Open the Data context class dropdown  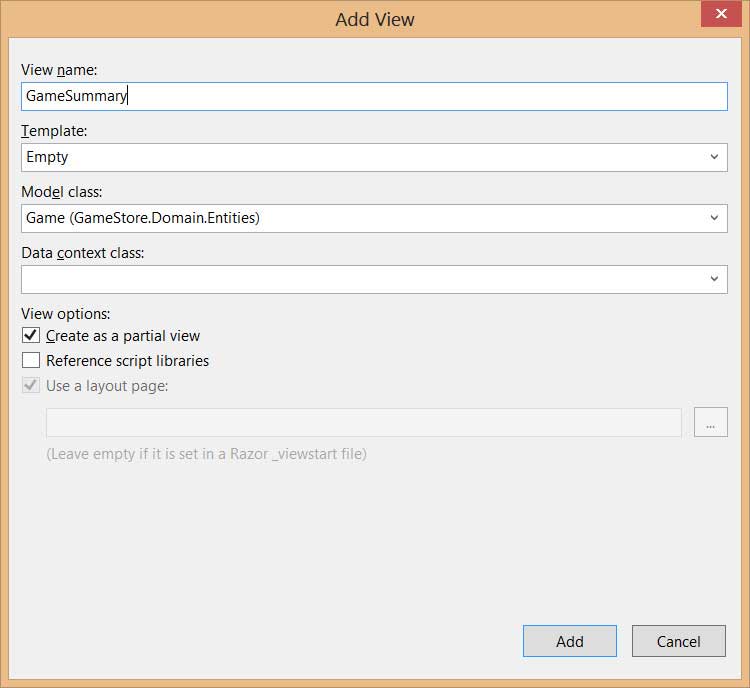click(374, 279)
